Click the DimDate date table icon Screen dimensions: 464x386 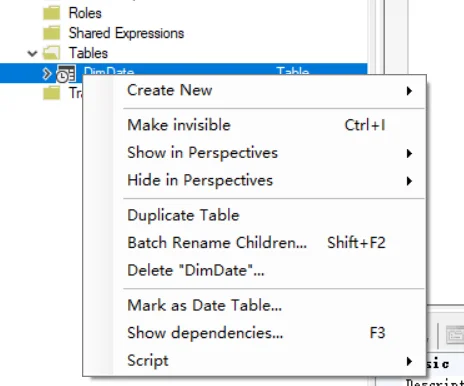pyautogui.click(x=66, y=74)
